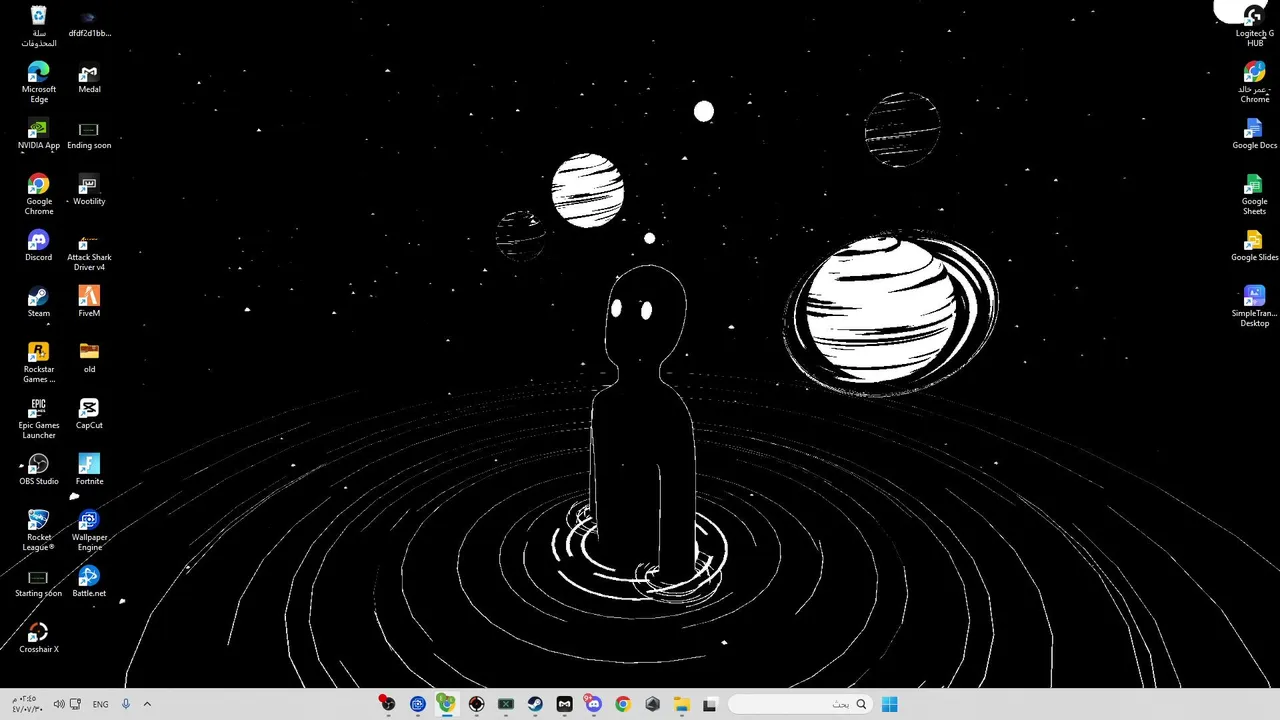The height and width of the screenshot is (720, 1280).
Task: Click the green X app in taskbar
Action: tap(505, 704)
